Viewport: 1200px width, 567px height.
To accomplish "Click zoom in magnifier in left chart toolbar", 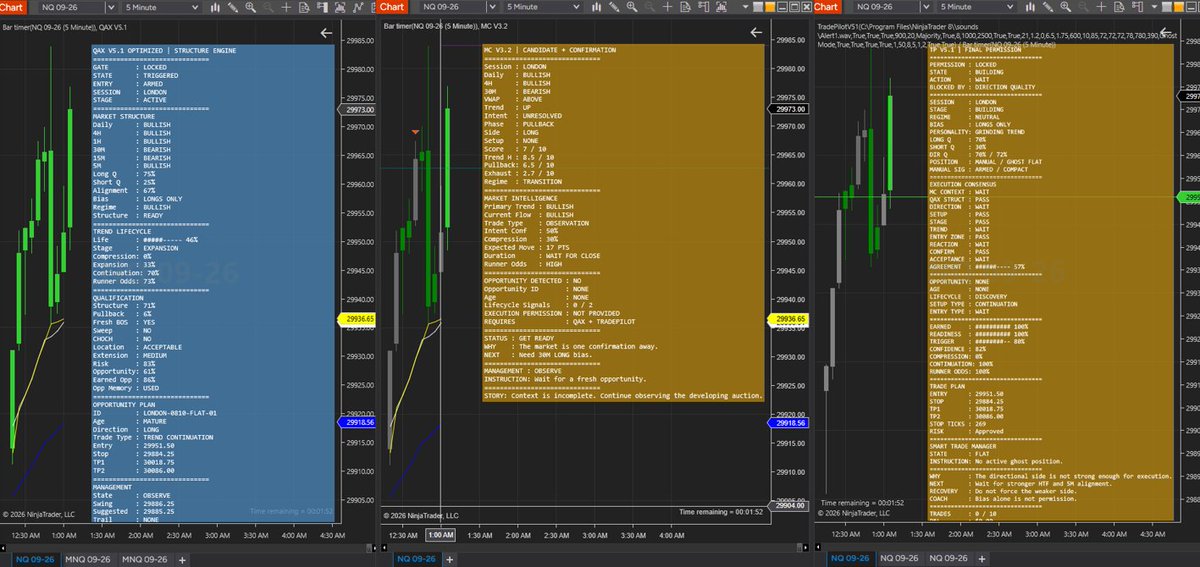I will pyautogui.click(x=250, y=7).
